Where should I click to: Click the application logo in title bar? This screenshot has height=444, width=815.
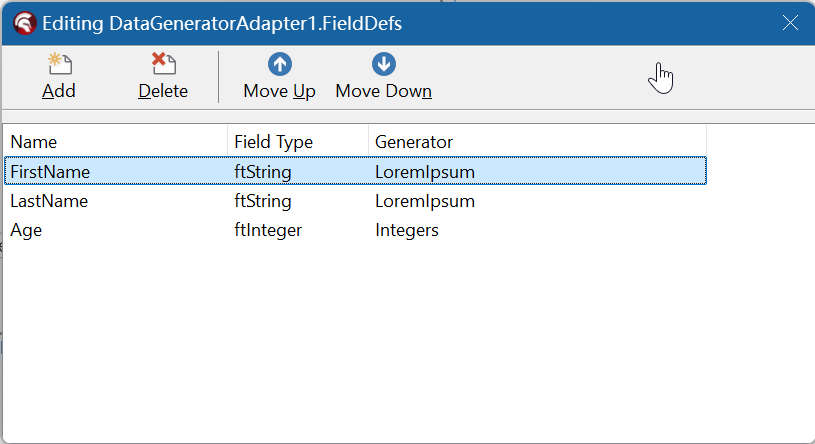(22, 22)
